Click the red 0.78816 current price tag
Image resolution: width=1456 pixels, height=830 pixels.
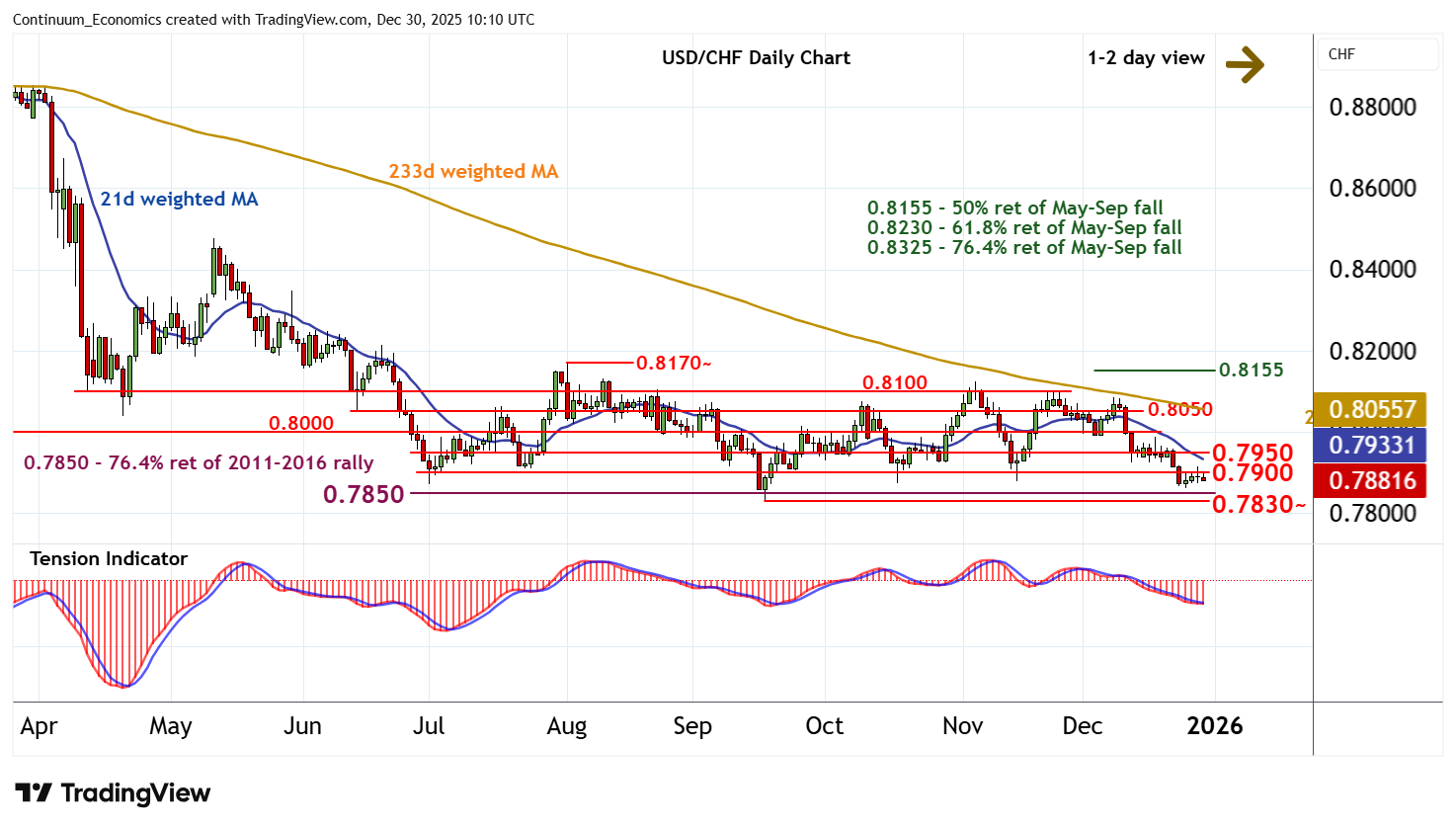[x=1372, y=481]
